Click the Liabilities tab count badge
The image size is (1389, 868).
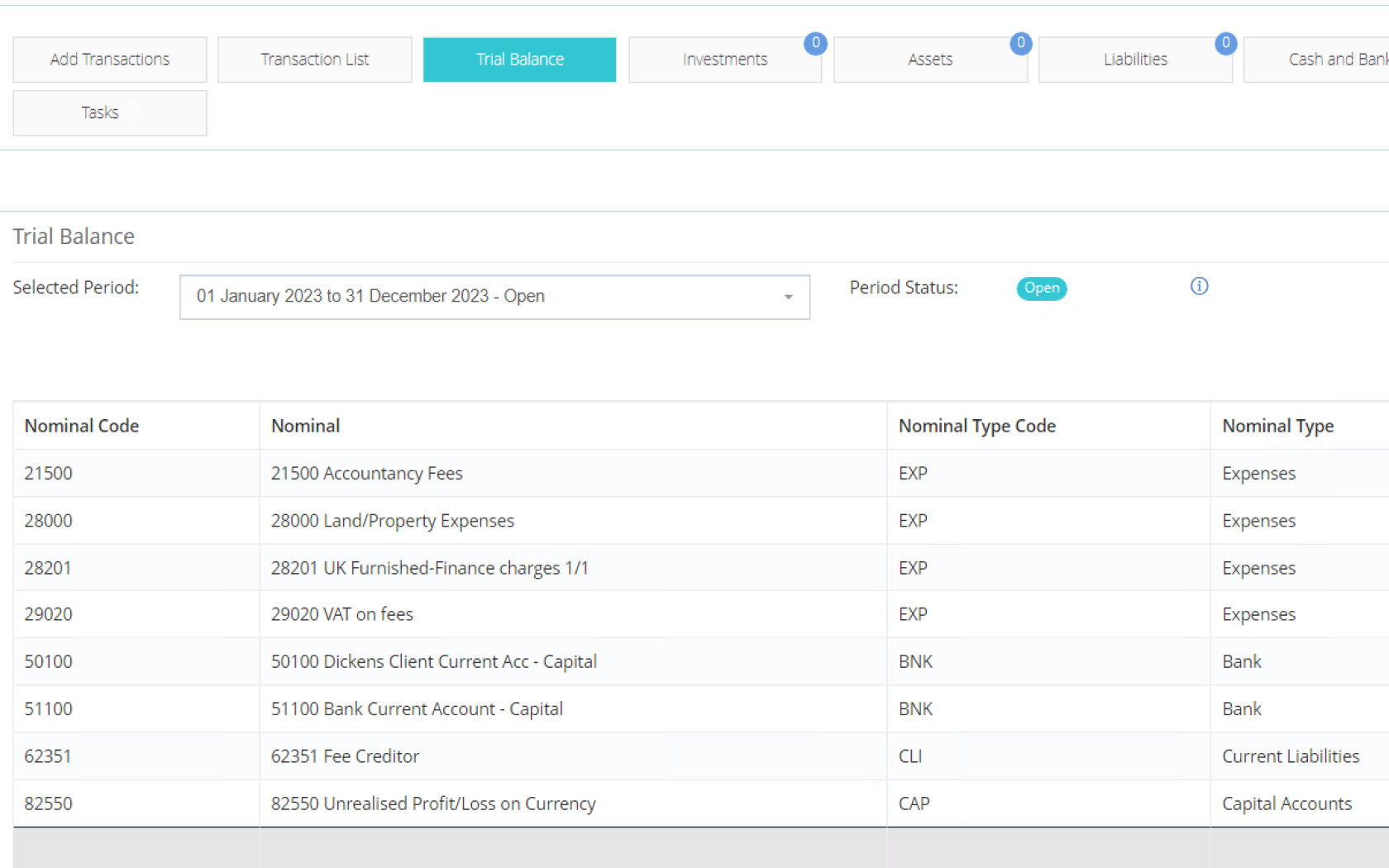[1225, 43]
